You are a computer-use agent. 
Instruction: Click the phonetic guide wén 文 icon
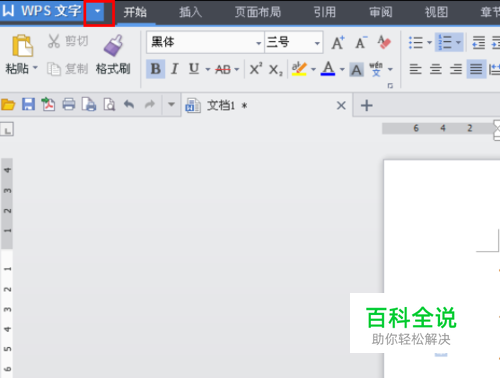point(376,69)
